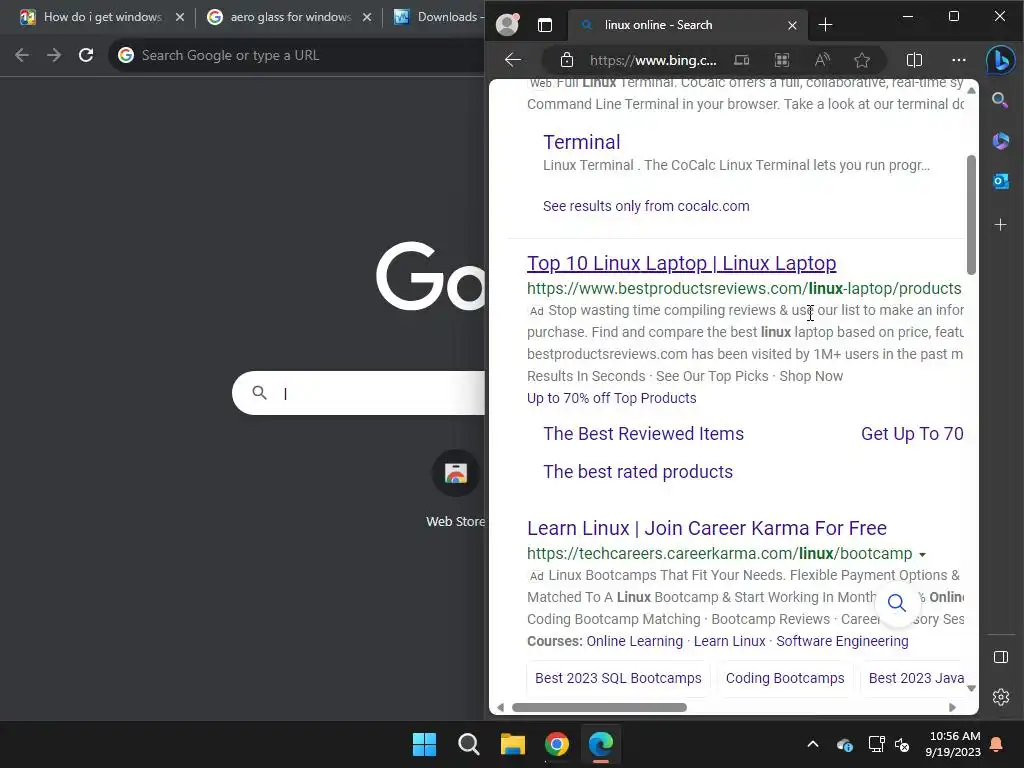Click 'See results only from cocalc.com'

pyautogui.click(x=646, y=206)
